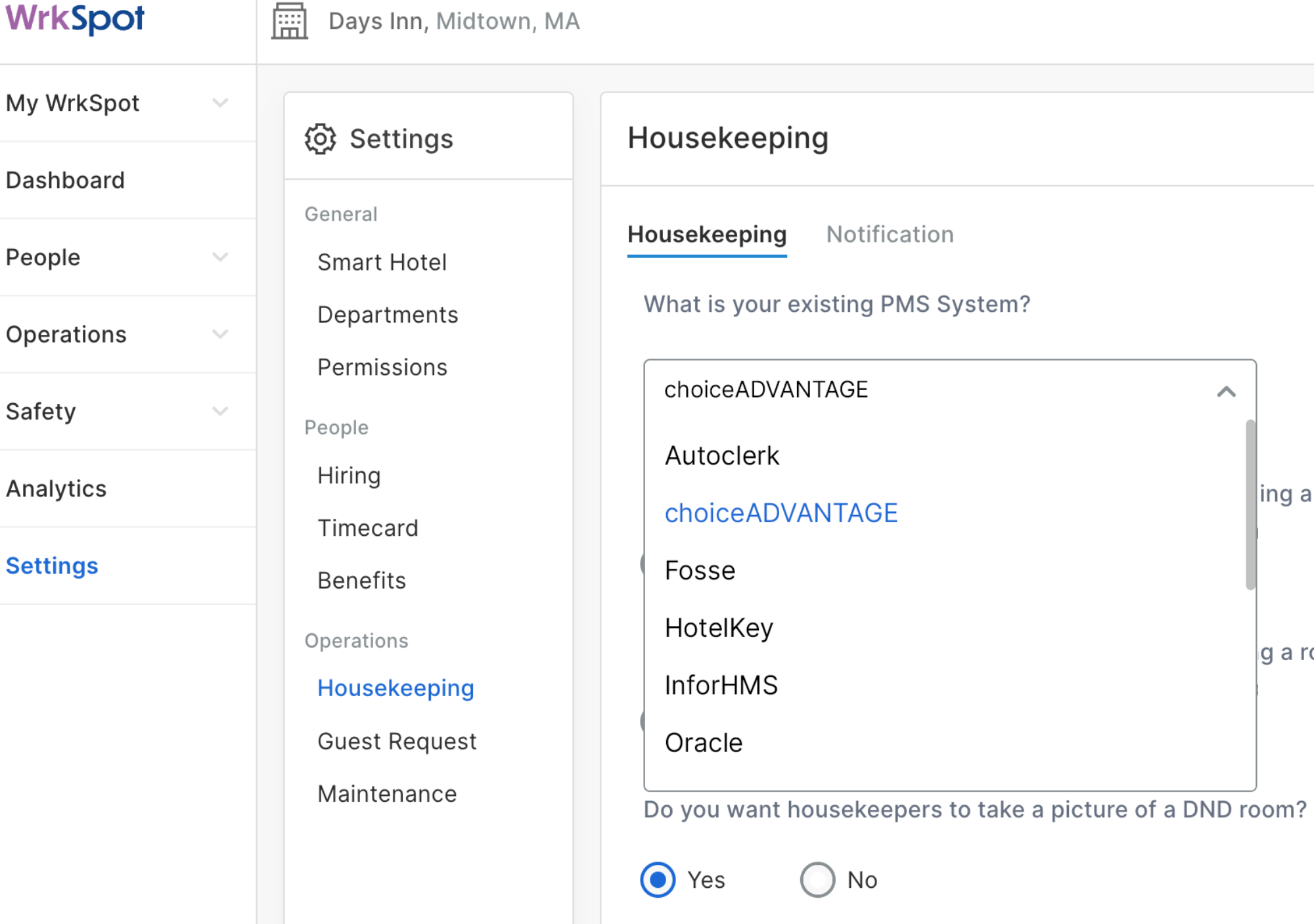
Task: Expand the My WrkSpot menu chevron
Action: point(220,103)
